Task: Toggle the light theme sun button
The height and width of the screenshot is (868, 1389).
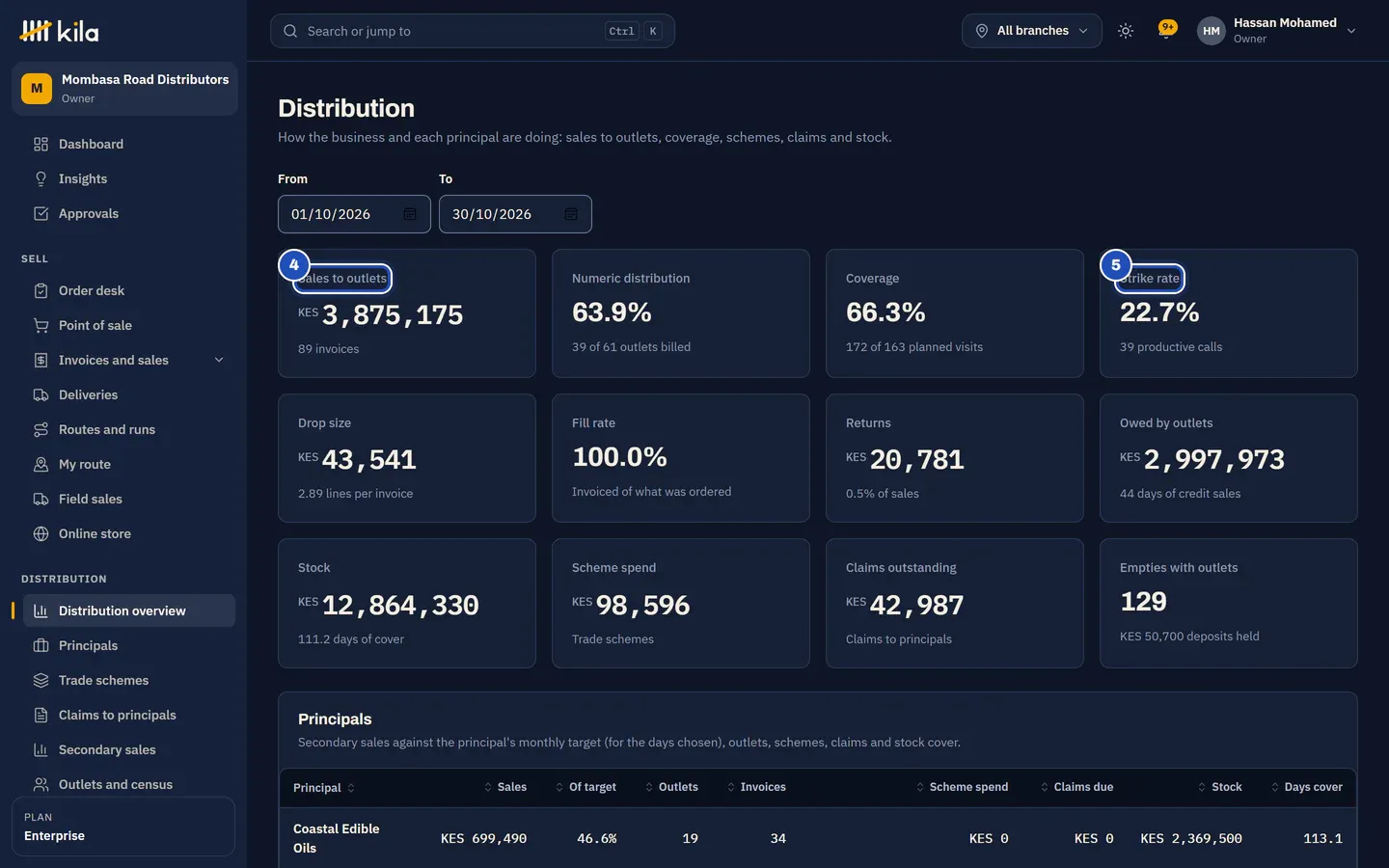Action: coord(1126,31)
